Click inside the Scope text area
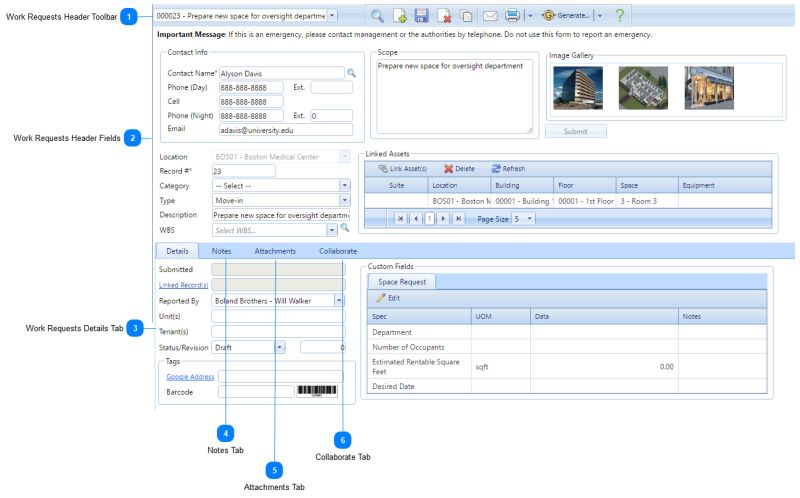 coord(454,96)
